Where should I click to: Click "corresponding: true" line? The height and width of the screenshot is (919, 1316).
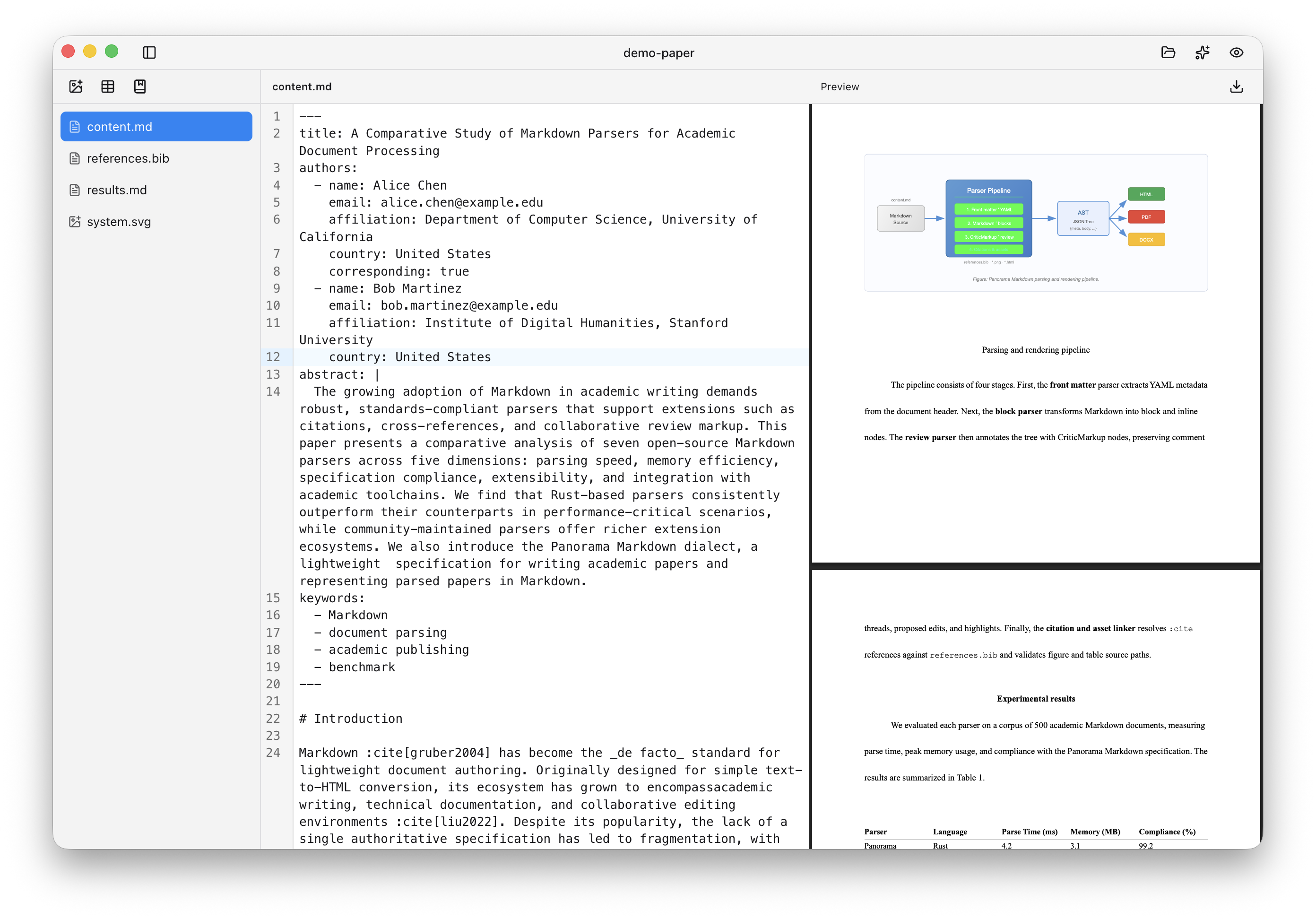pos(398,271)
